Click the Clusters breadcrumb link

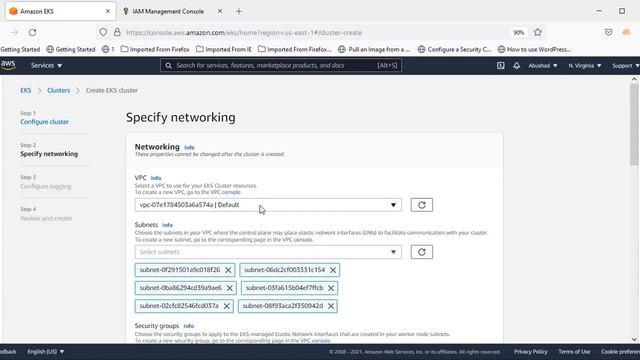coord(58,90)
